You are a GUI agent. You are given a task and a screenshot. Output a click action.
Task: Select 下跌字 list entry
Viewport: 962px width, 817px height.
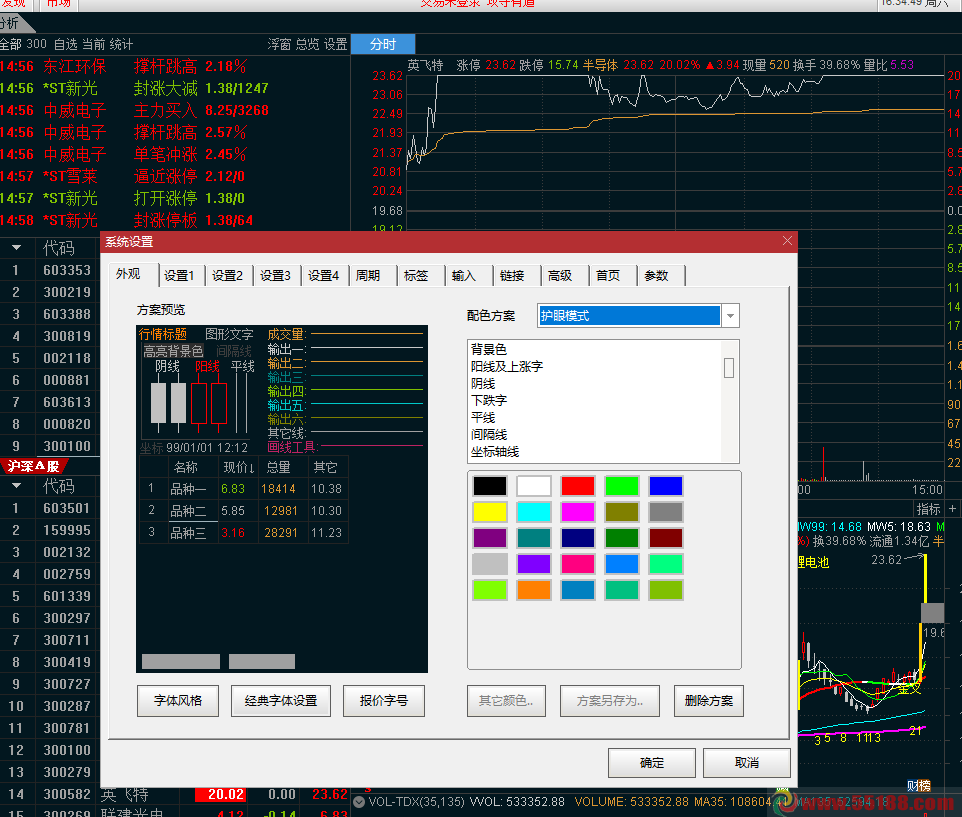489,401
